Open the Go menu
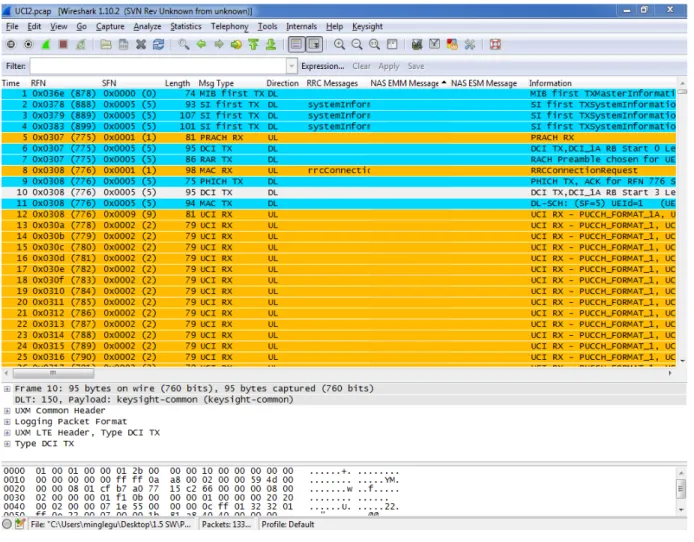694x542 pixels. [81, 27]
